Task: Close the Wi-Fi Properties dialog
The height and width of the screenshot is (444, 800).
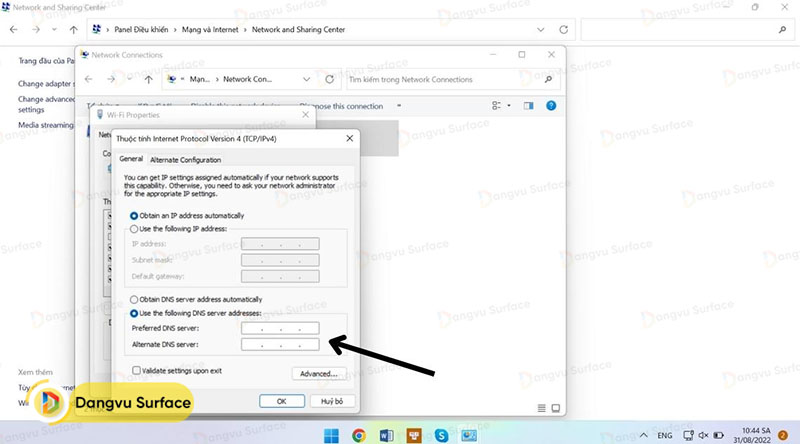Action: [305, 115]
